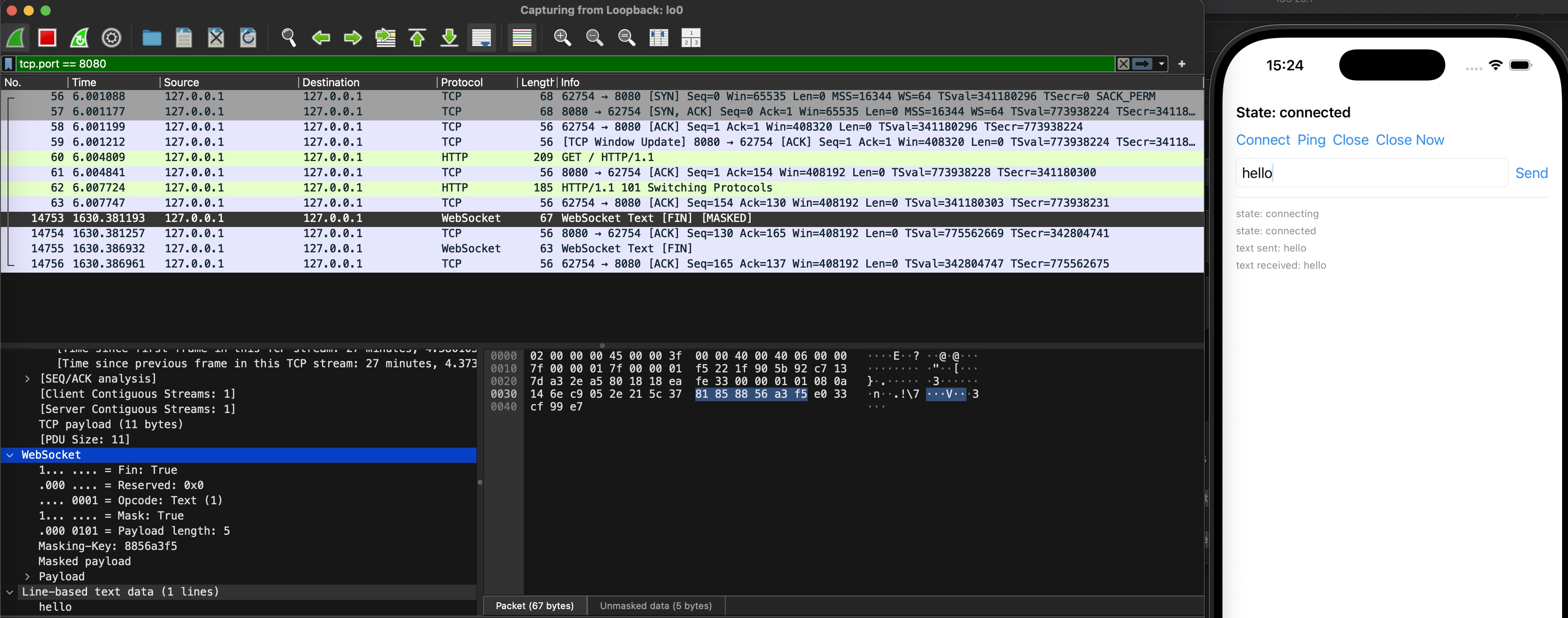1568x618 pixels.
Task: Expand the Payload tree item
Action: (x=27, y=576)
